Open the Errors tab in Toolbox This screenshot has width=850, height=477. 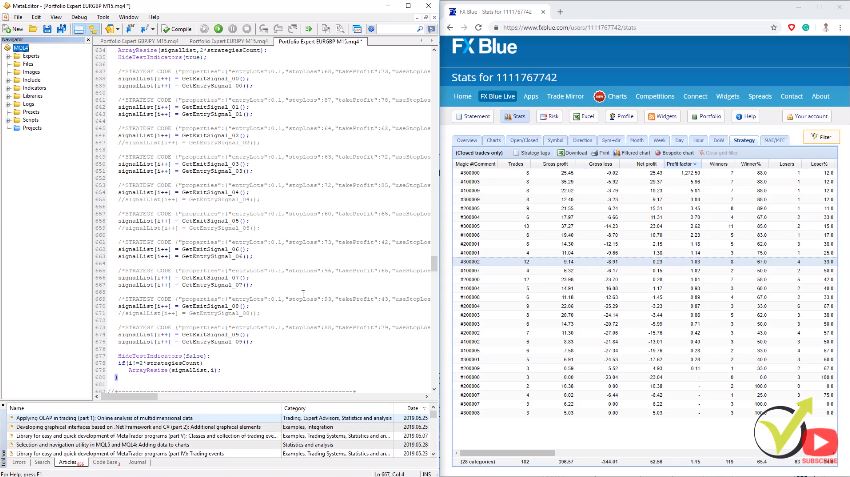pos(19,462)
